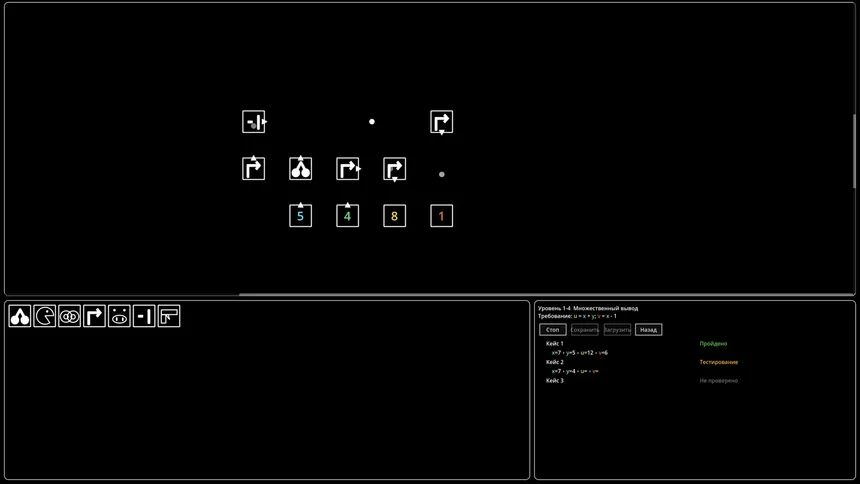Image resolution: width=860 pixels, height=484 pixels.
Task: Click the canvas horizontal scrollbar thumb
Action: (546, 295)
